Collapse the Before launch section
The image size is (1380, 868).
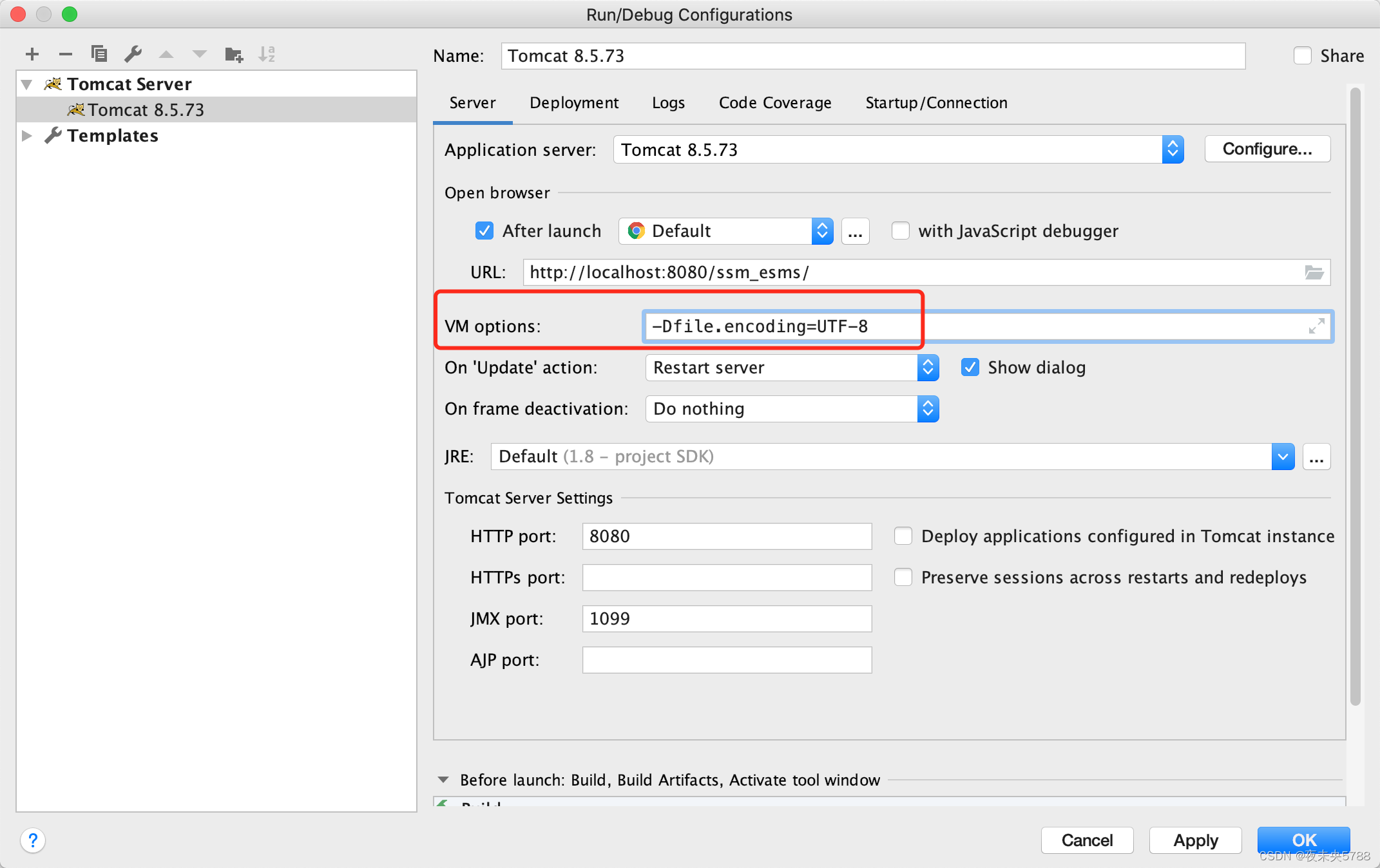click(x=443, y=780)
